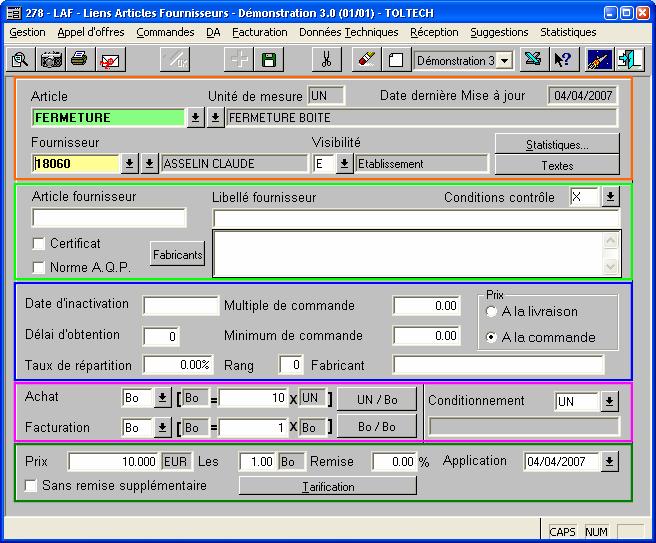Click the context help question-mark icon

[x=563, y=60]
